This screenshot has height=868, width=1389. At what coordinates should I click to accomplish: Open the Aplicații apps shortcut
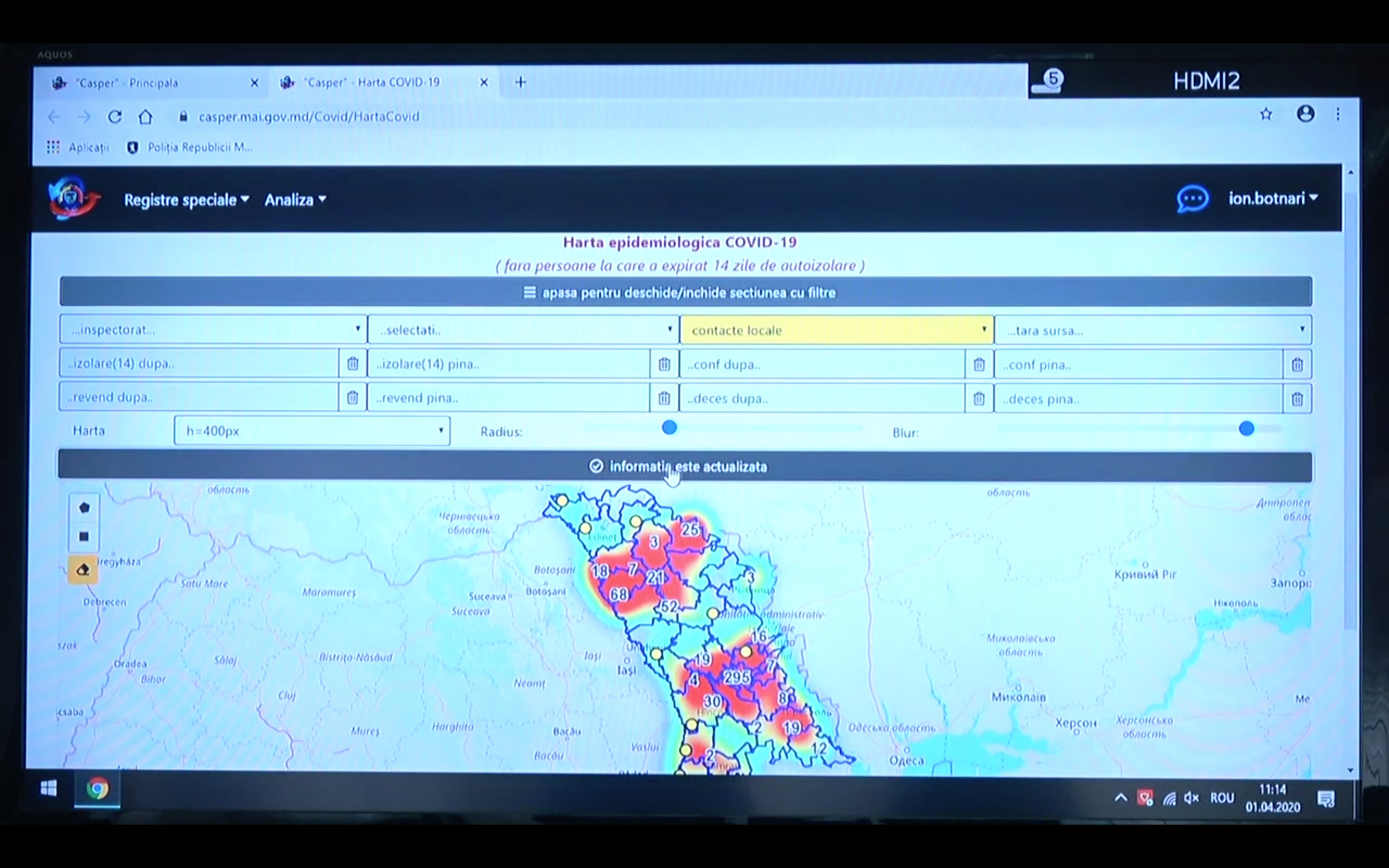click(x=78, y=148)
